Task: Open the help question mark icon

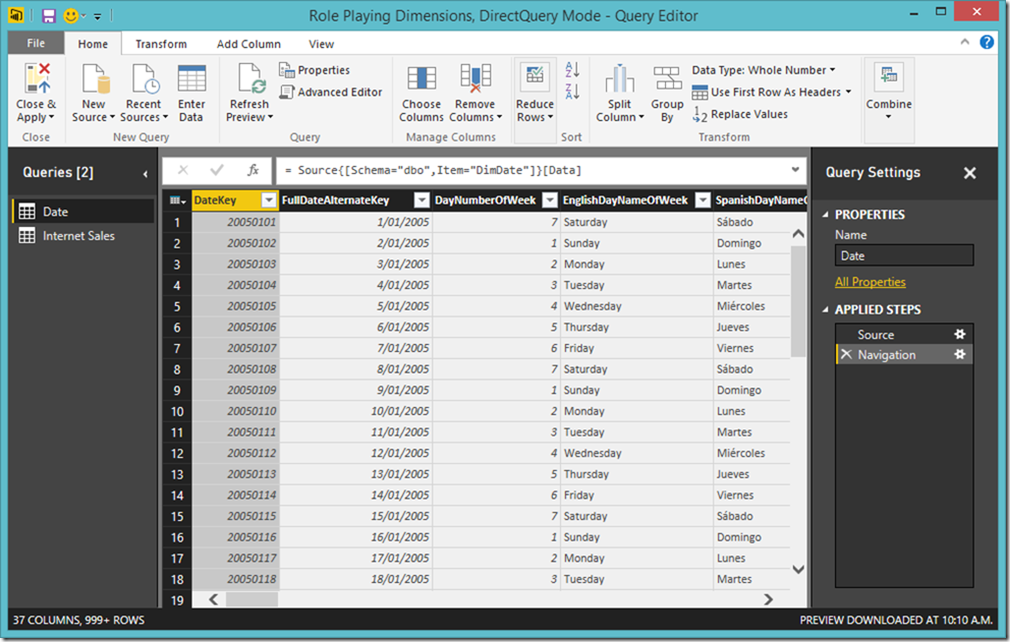Action: pos(986,42)
